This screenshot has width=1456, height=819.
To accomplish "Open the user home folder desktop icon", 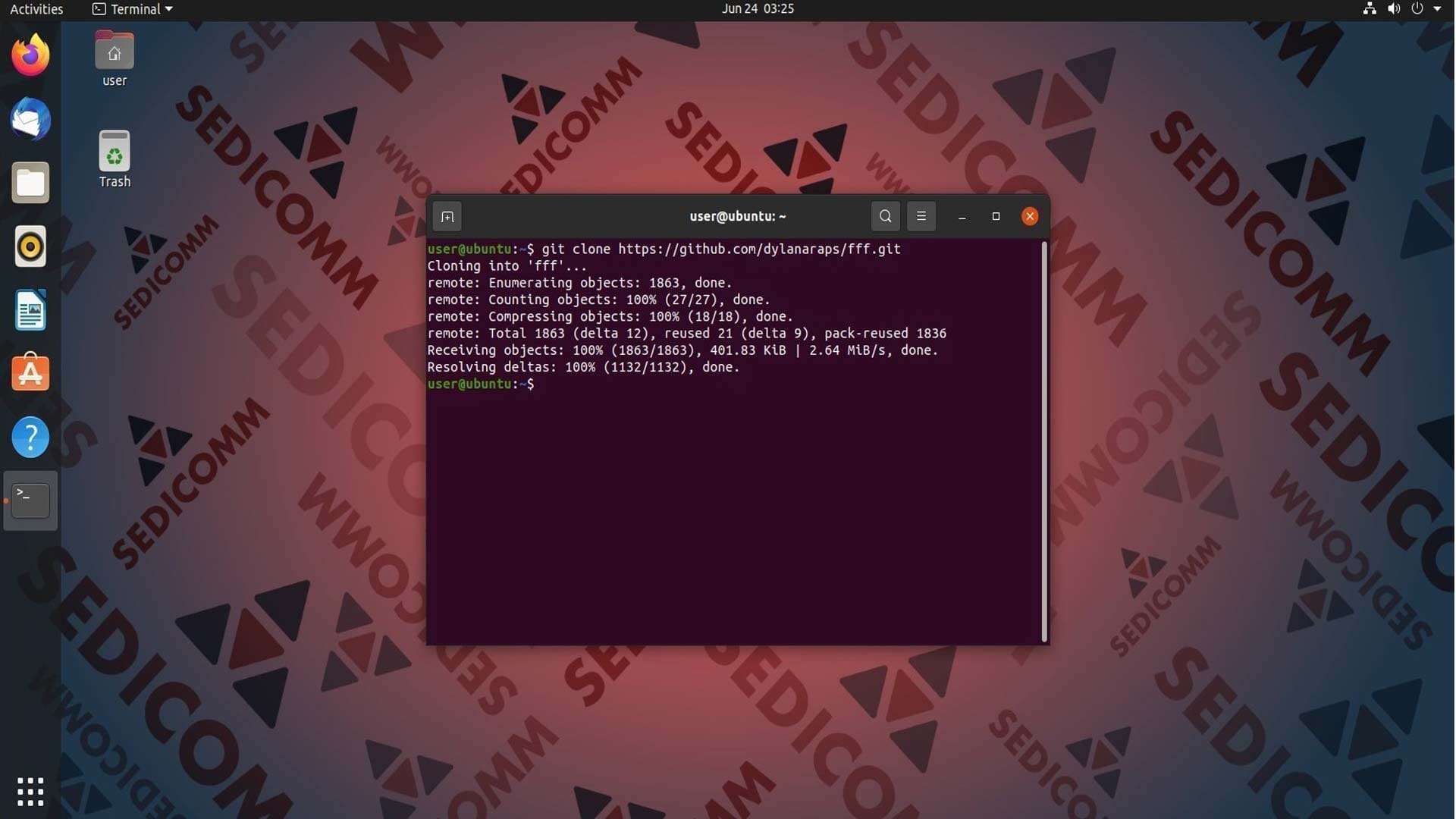I will 115,59.
